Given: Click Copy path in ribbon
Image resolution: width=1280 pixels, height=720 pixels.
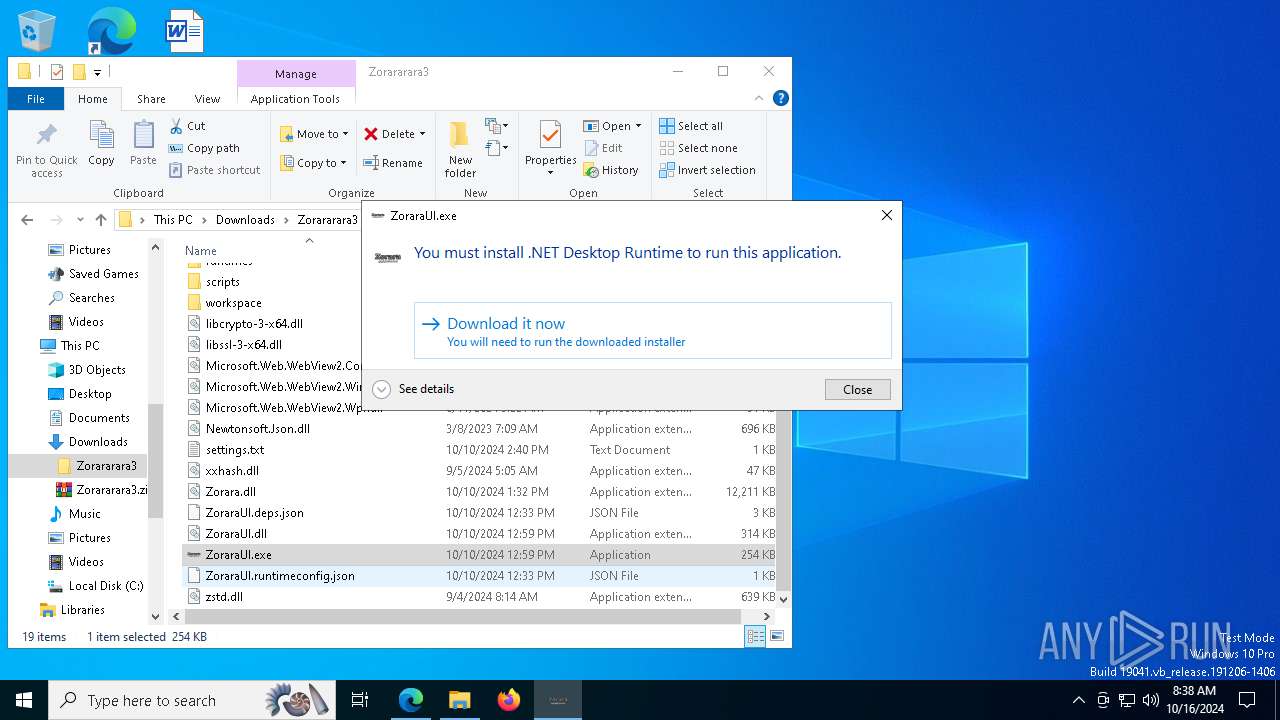Looking at the screenshot, I should [204, 148].
